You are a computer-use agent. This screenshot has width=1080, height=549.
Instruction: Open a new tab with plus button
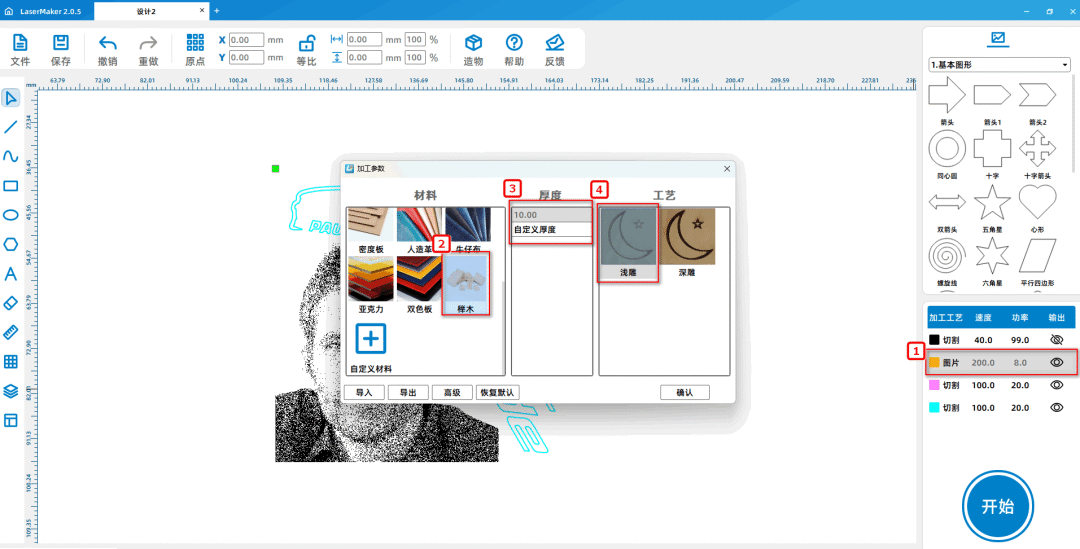(x=217, y=10)
